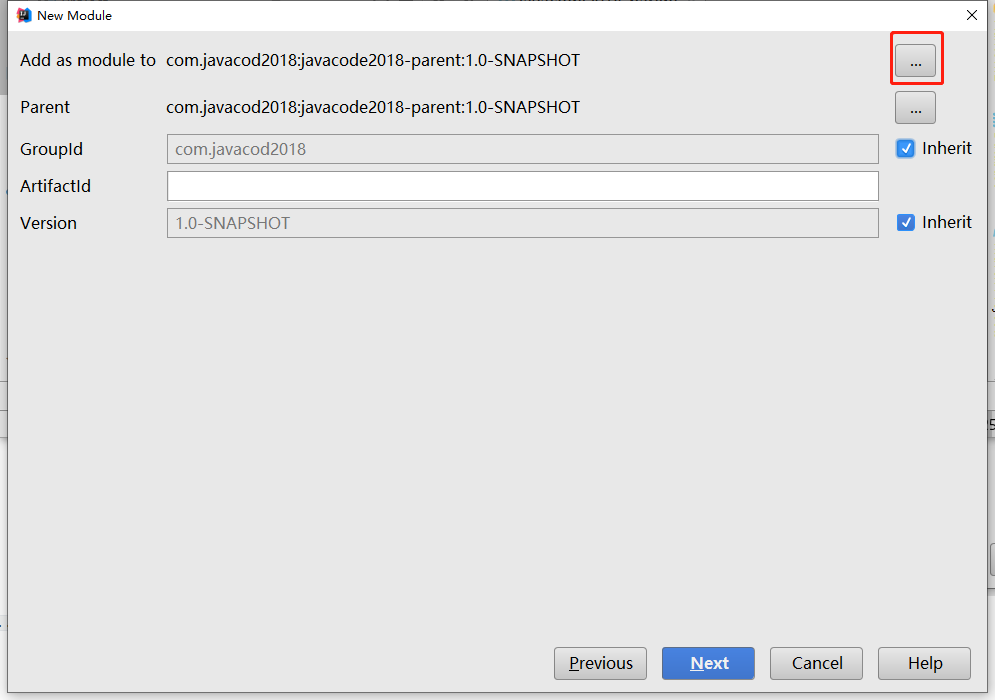Click the ArtifactId label

(55, 186)
